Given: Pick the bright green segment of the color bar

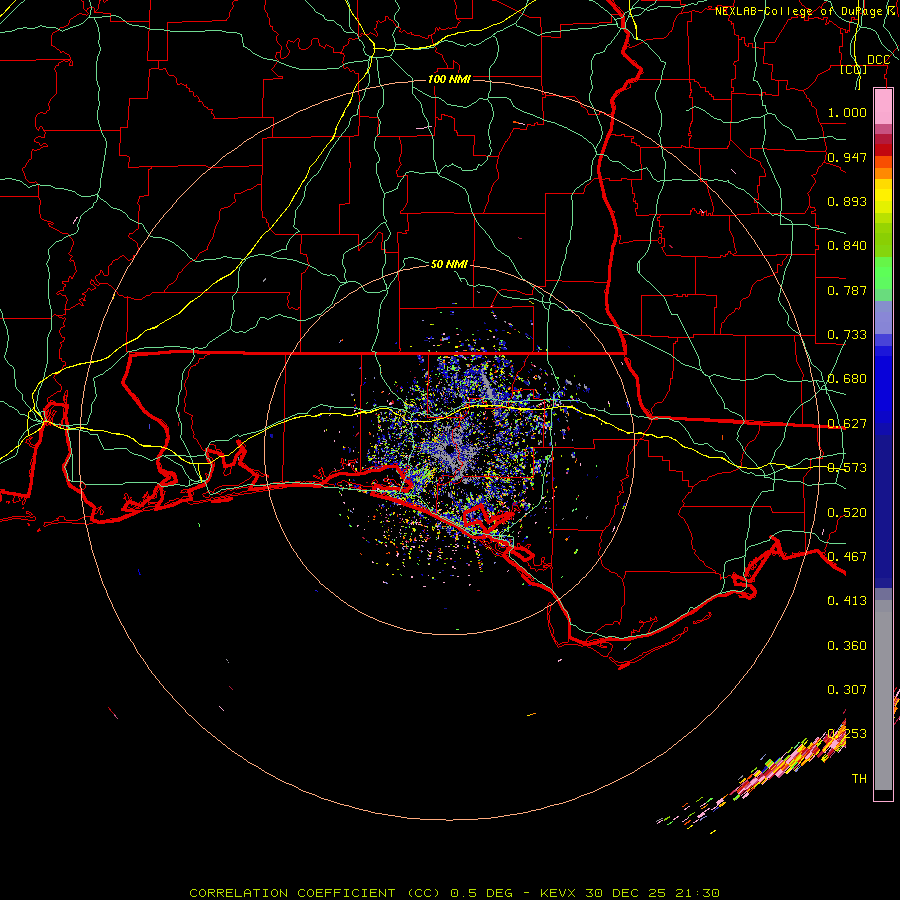Looking at the screenshot, I should tap(883, 273).
